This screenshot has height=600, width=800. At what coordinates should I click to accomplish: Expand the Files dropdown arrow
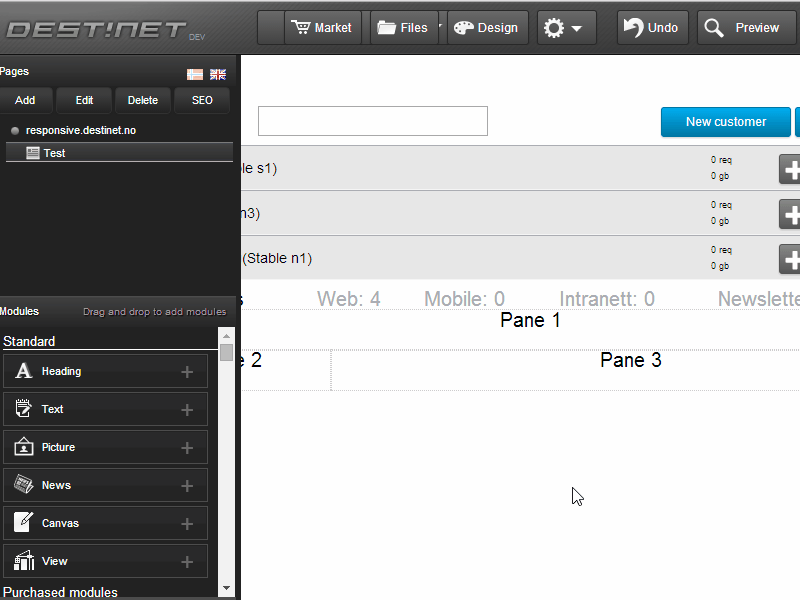[x=441, y=26]
